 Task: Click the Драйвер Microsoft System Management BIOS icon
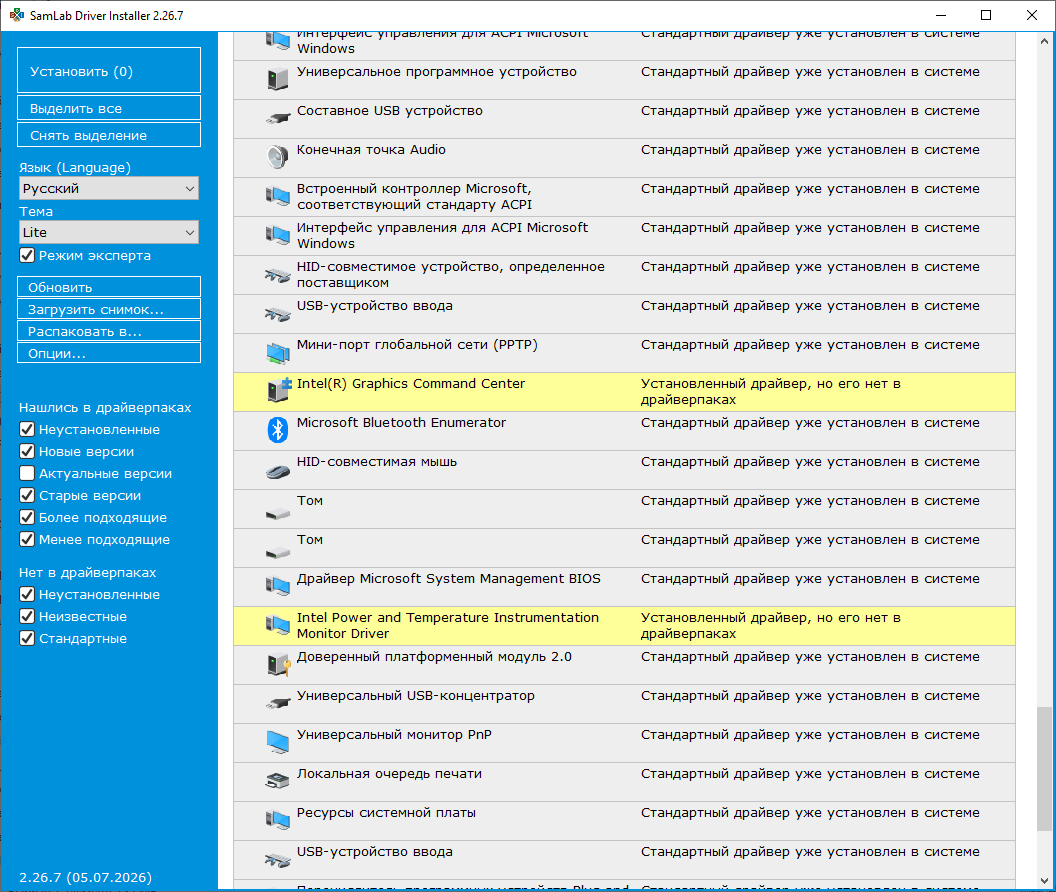277,586
